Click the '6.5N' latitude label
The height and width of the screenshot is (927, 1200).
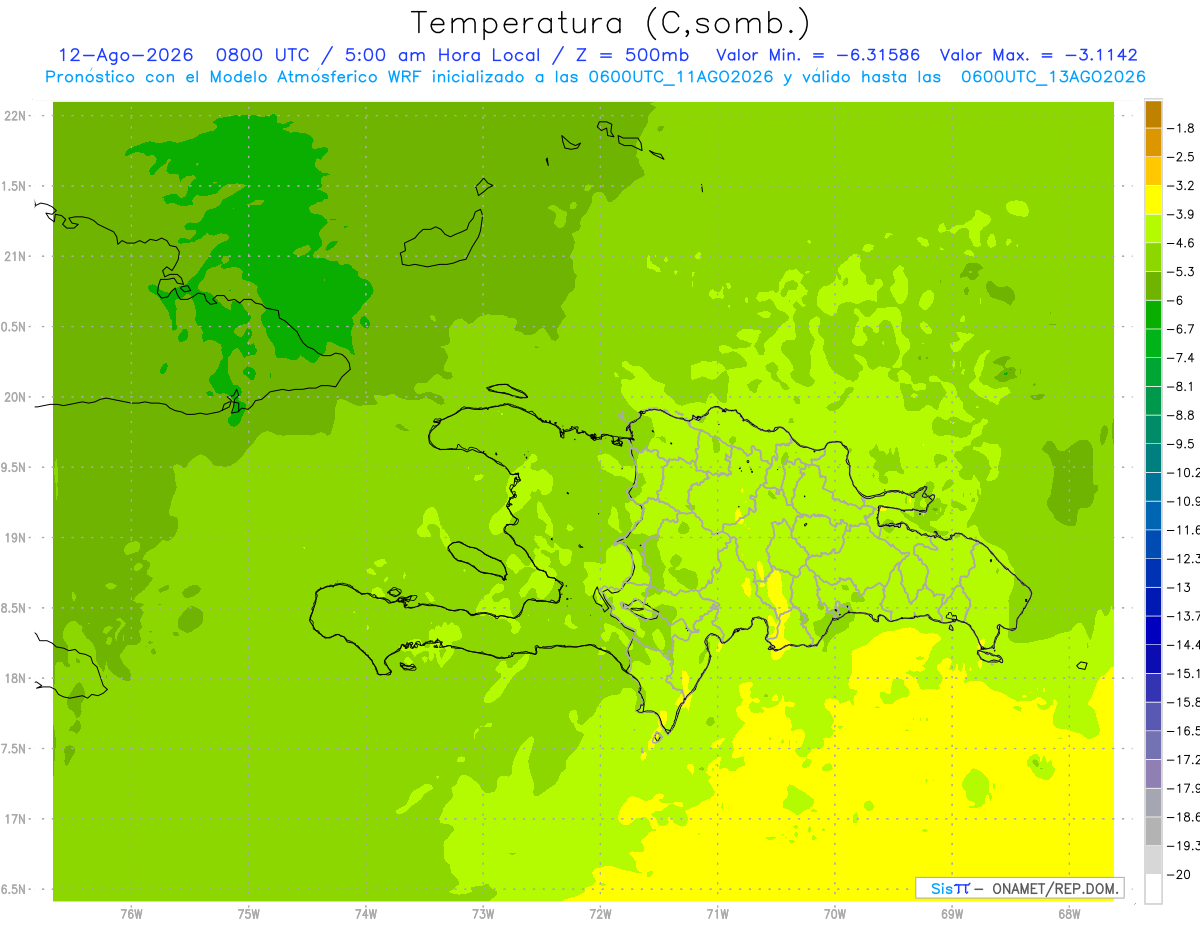[x=15, y=889]
